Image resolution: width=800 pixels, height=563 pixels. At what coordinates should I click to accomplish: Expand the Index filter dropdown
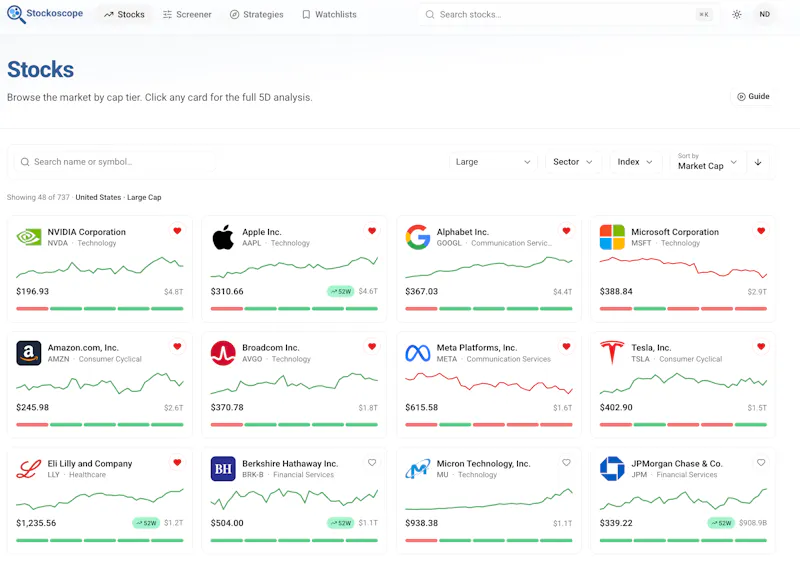point(635,162)
